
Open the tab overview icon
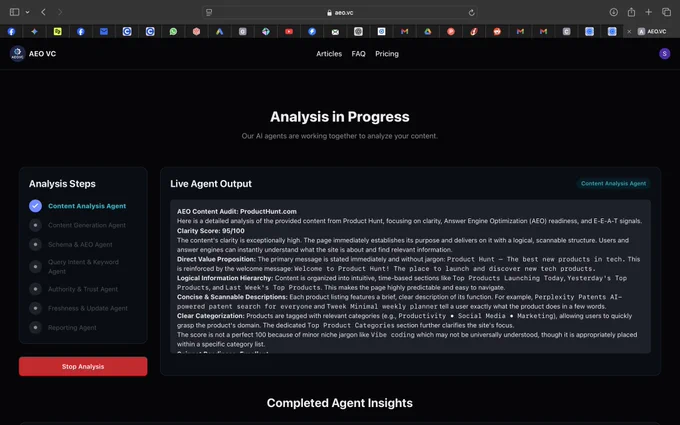point(666,12)
